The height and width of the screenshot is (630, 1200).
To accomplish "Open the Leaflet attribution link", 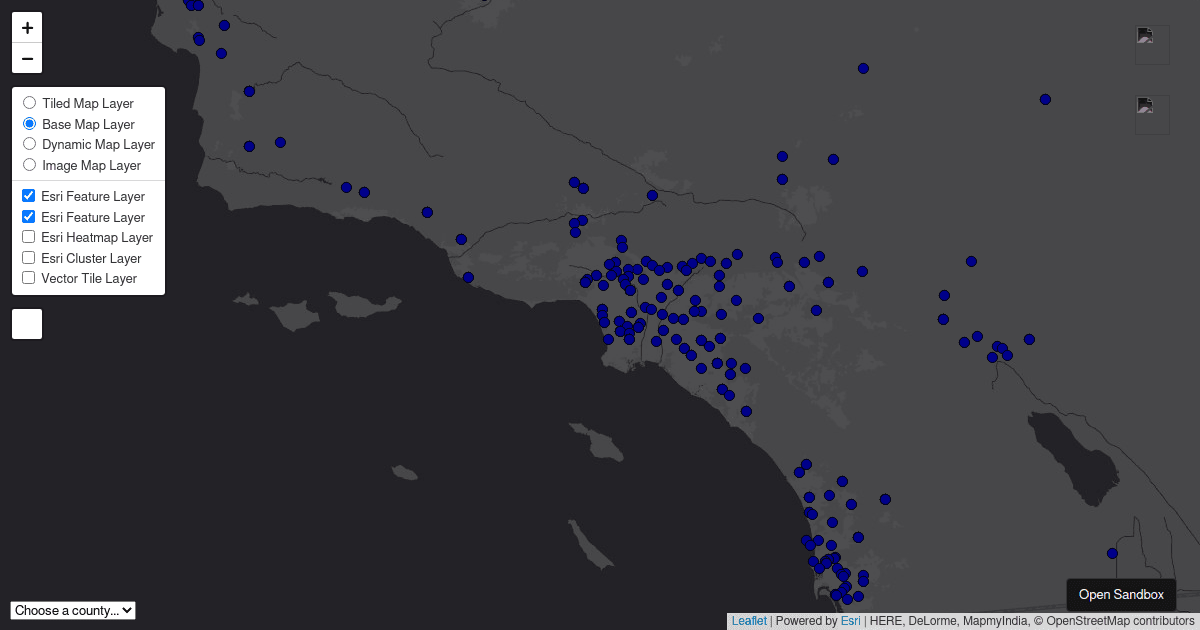I will (749, 620).
